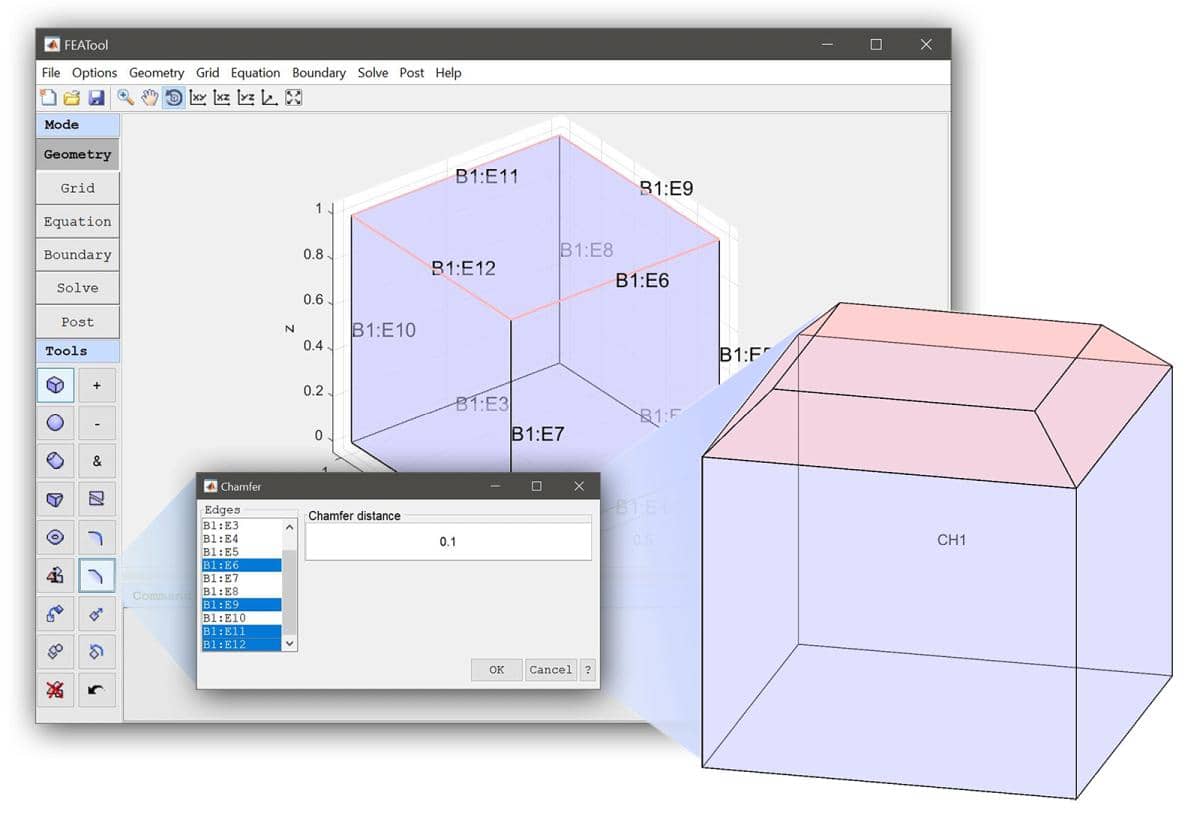The image size is (1200, 826).
Task: Activate the Zoom magnifier tool
Action: [126, 98]
